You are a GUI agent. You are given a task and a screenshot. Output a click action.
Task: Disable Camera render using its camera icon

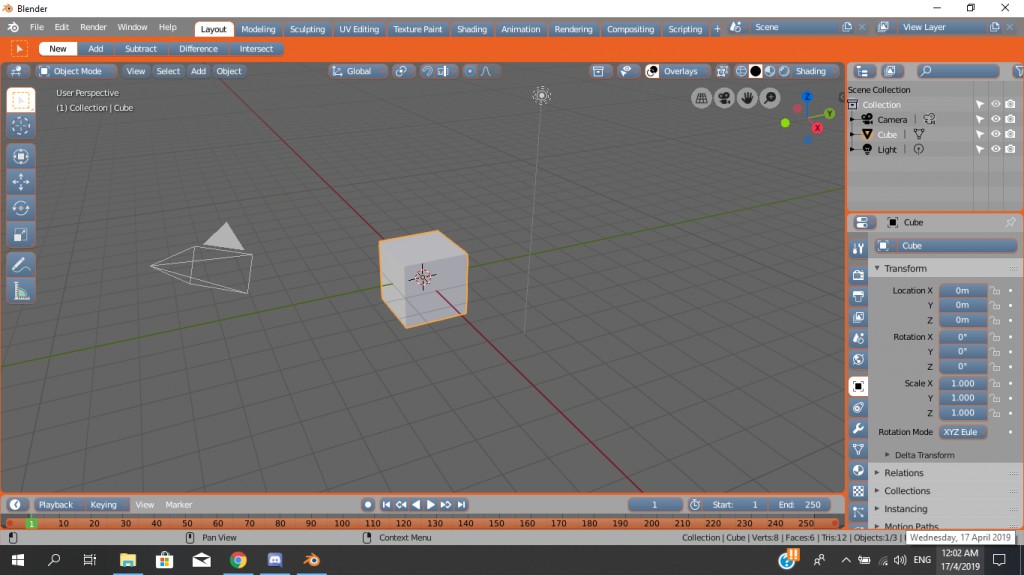1010,119
